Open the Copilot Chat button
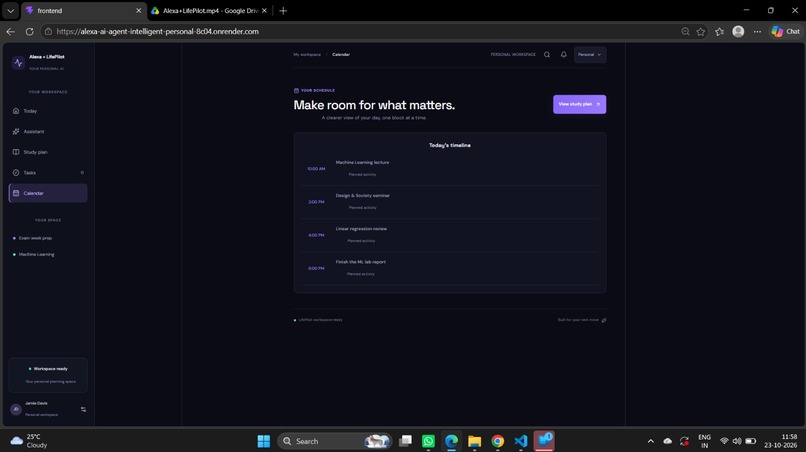806x452 pixels. (x=786, y=31)
